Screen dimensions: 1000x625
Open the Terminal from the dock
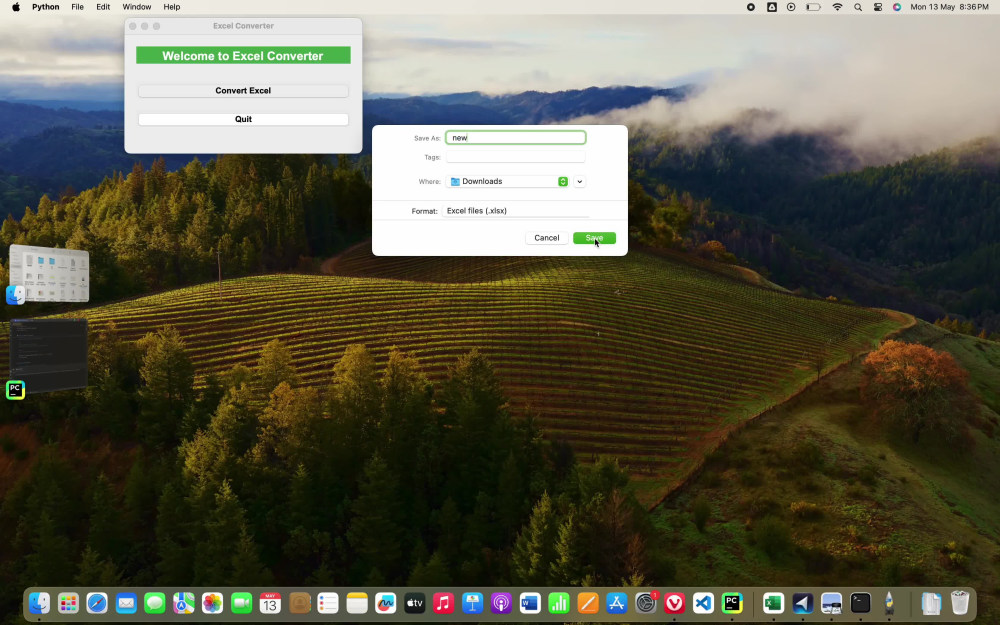(860, 603)
